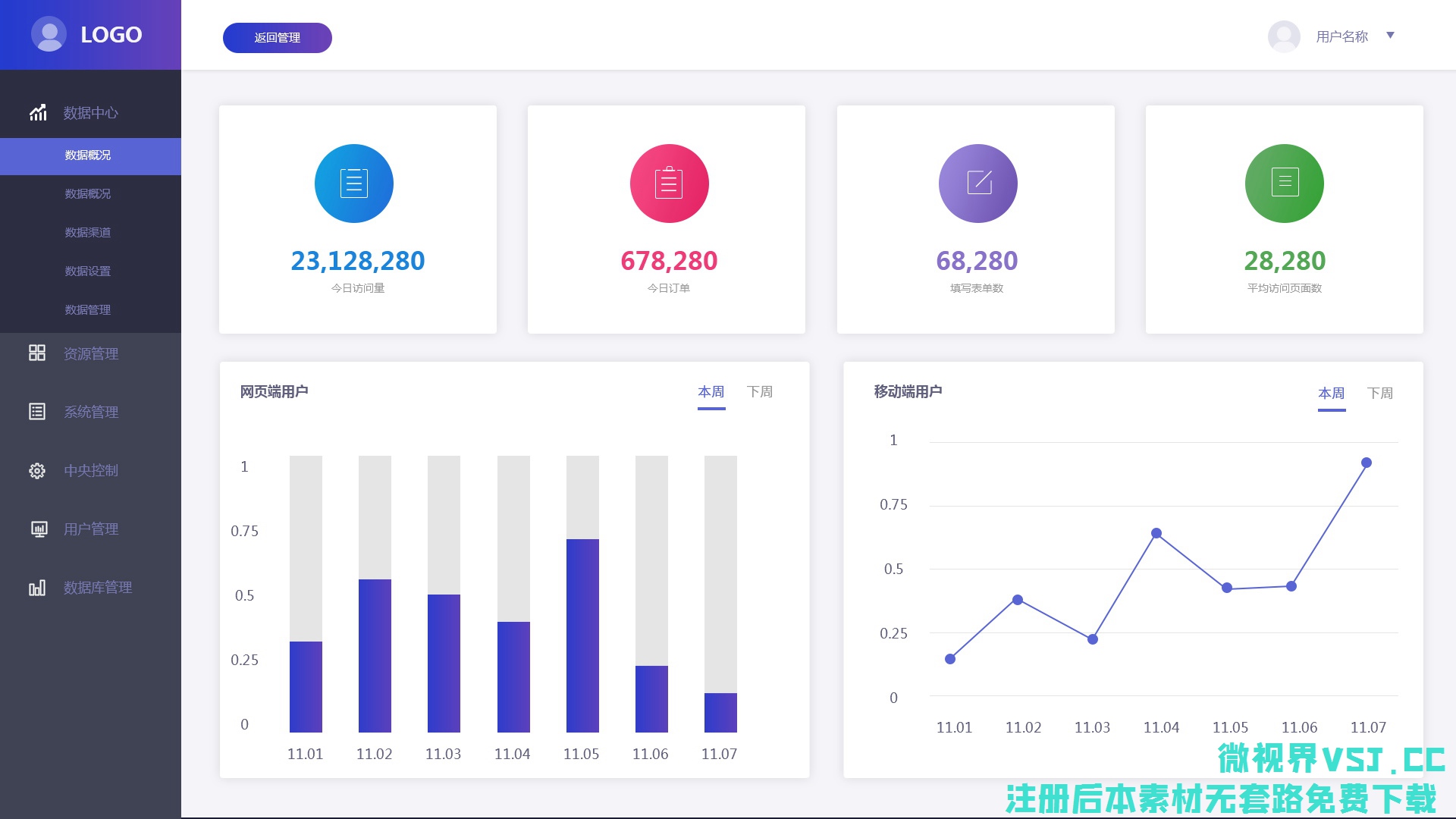Collapse the 数据中心 sidebar section
The image size is (1456, 819).
point(90,113)
